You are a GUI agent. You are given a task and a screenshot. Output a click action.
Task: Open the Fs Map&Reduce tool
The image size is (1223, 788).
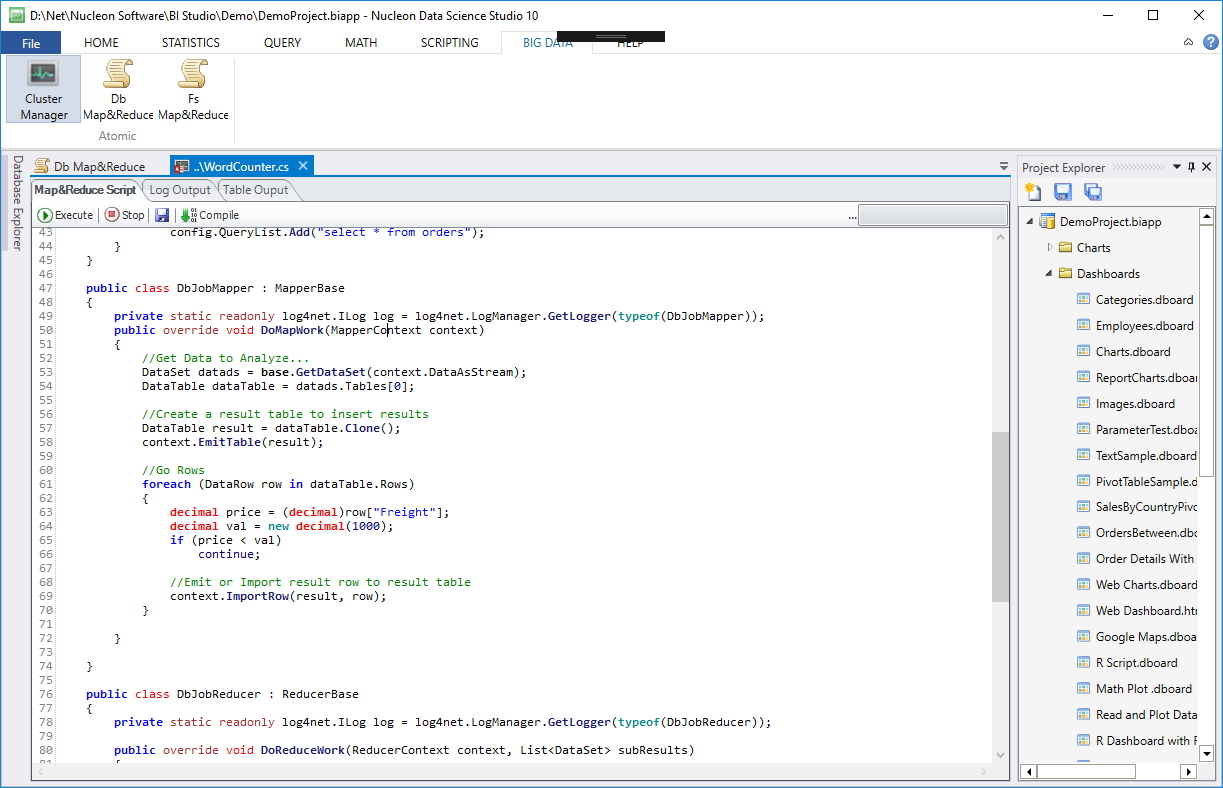pos(192,88)
